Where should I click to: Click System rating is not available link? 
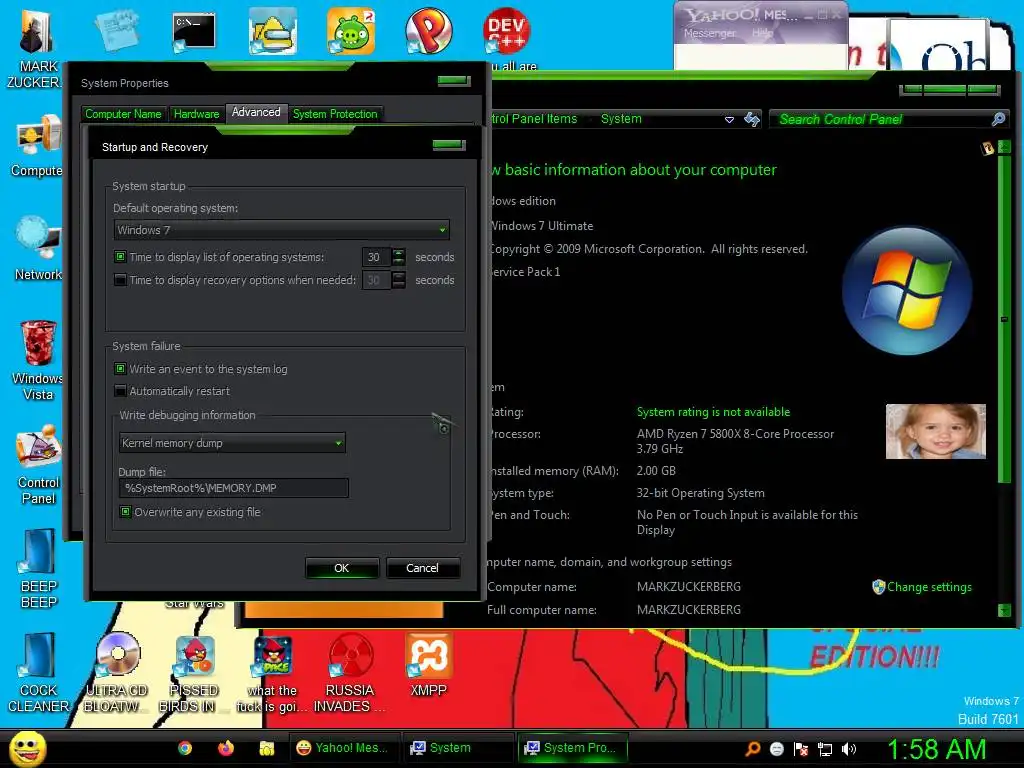click(713, 412)
